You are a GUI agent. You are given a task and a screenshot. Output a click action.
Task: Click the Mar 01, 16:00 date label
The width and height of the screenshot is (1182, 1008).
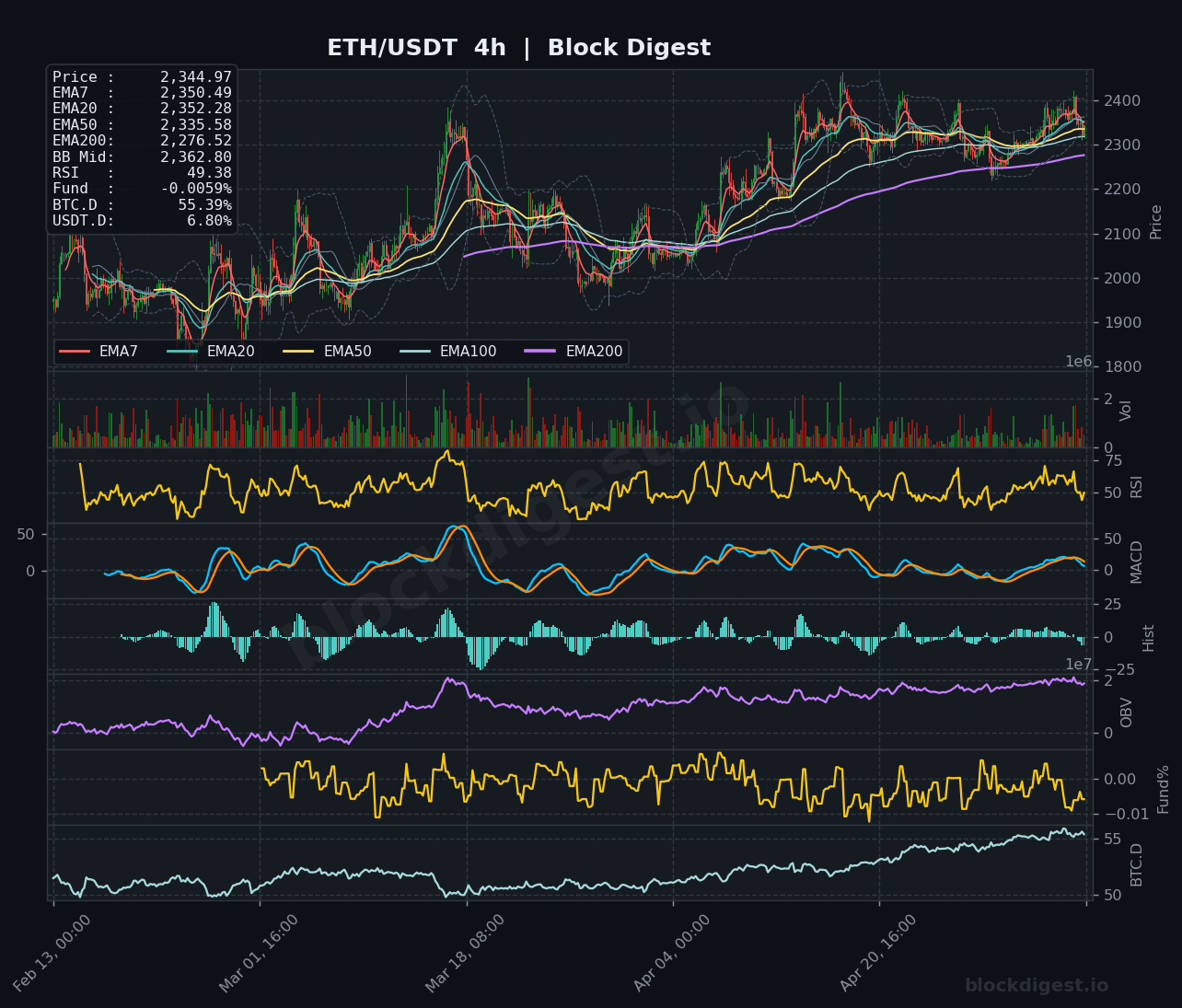(259, 953)
